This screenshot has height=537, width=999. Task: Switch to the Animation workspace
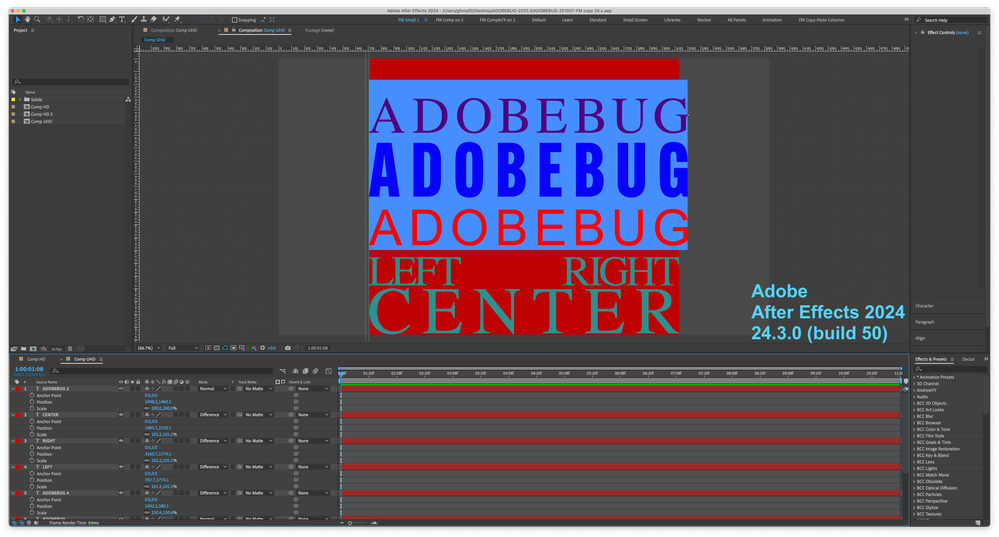point(772,20)
